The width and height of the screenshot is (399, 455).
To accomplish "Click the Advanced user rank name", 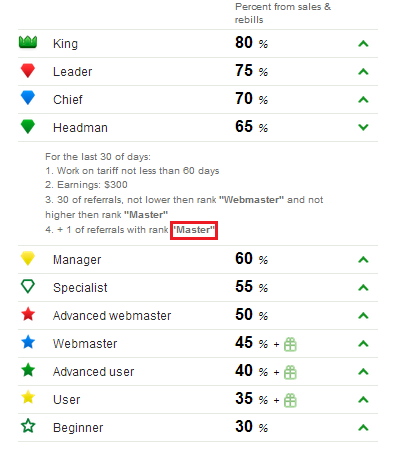I will click(x=93, y=372).
